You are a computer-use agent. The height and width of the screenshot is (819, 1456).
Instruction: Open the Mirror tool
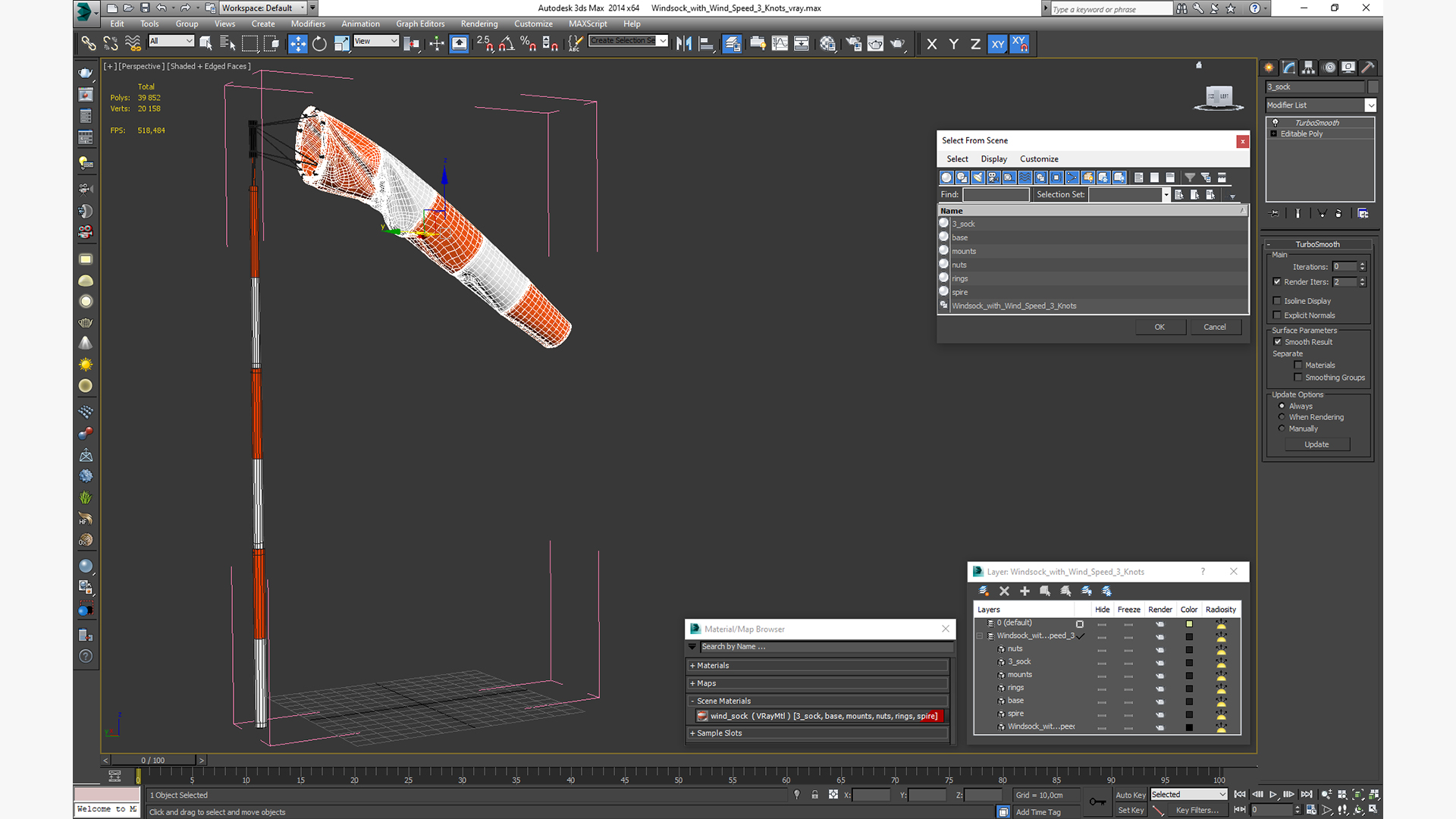tap(683, 44)
